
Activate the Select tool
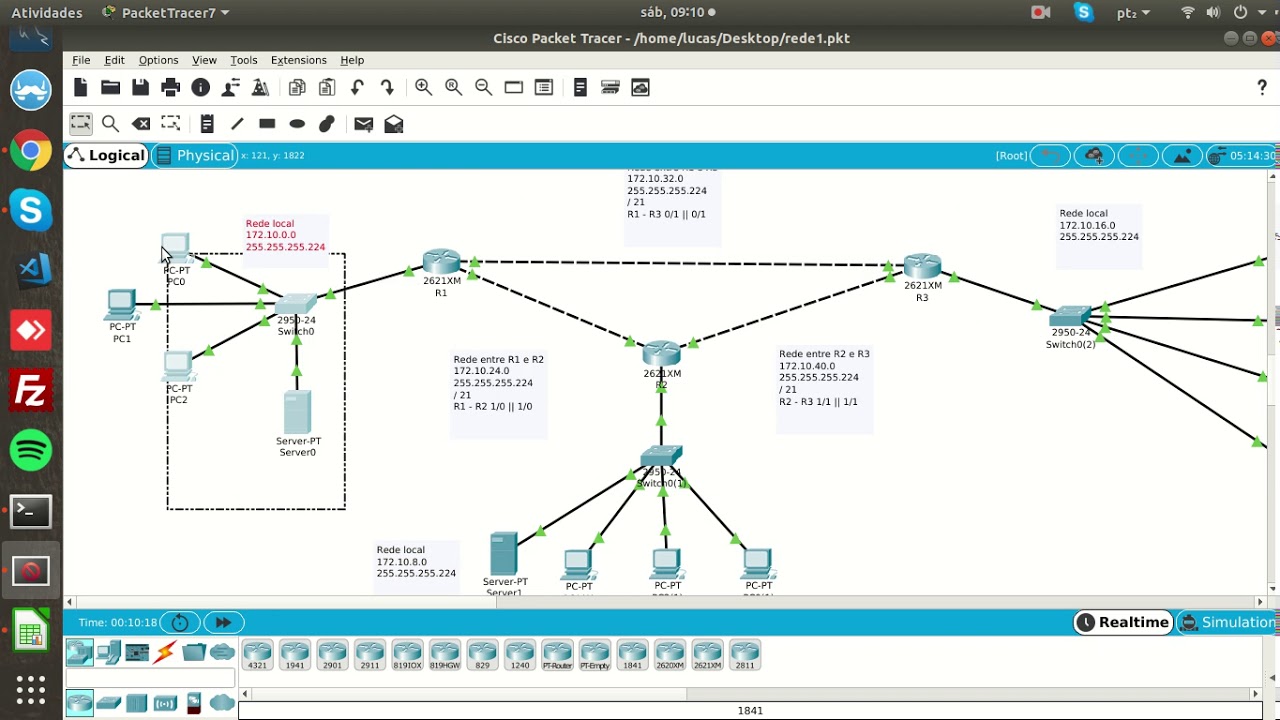click(x=81, y=124)
